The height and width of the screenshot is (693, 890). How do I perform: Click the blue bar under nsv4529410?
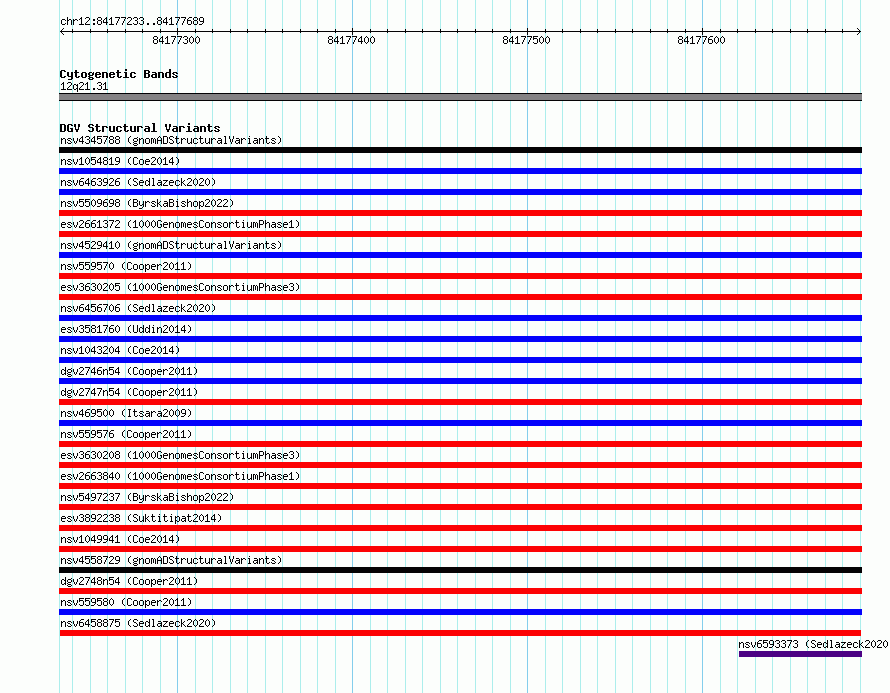click(x=460, y=255)
